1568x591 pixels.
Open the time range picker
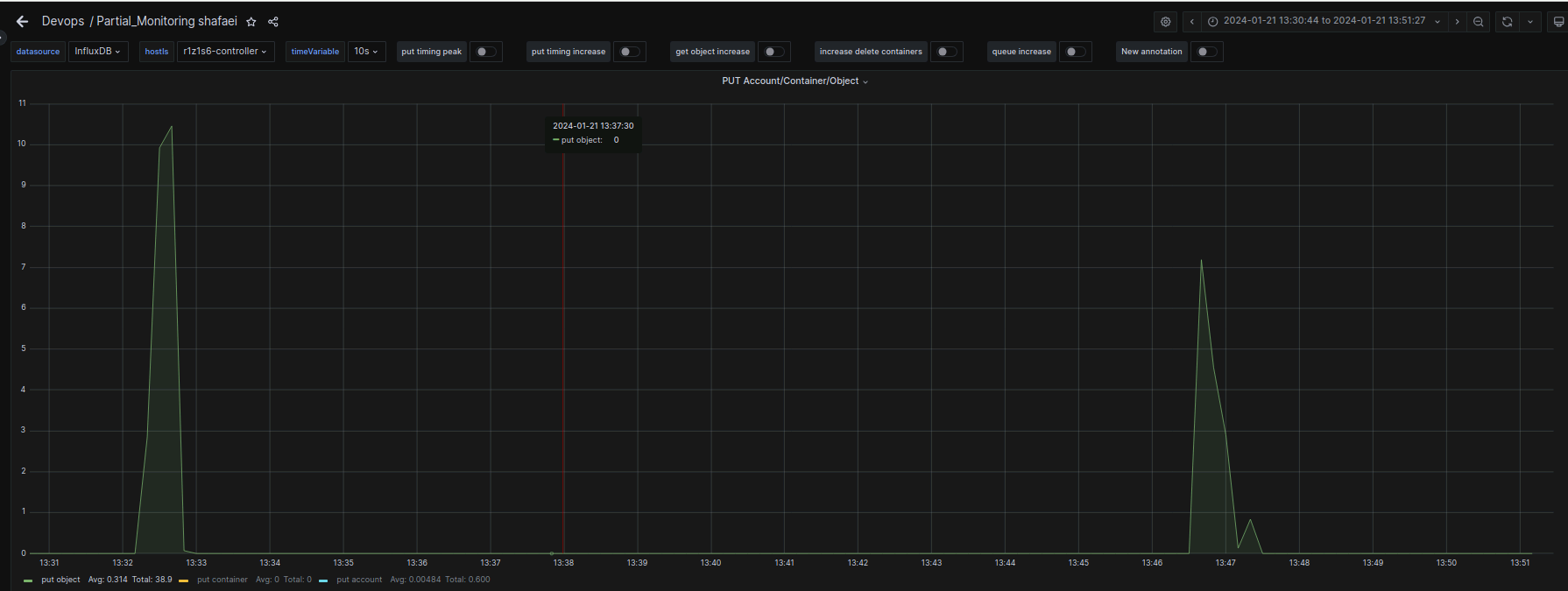pyautogui.click(x=1324, y=21)
